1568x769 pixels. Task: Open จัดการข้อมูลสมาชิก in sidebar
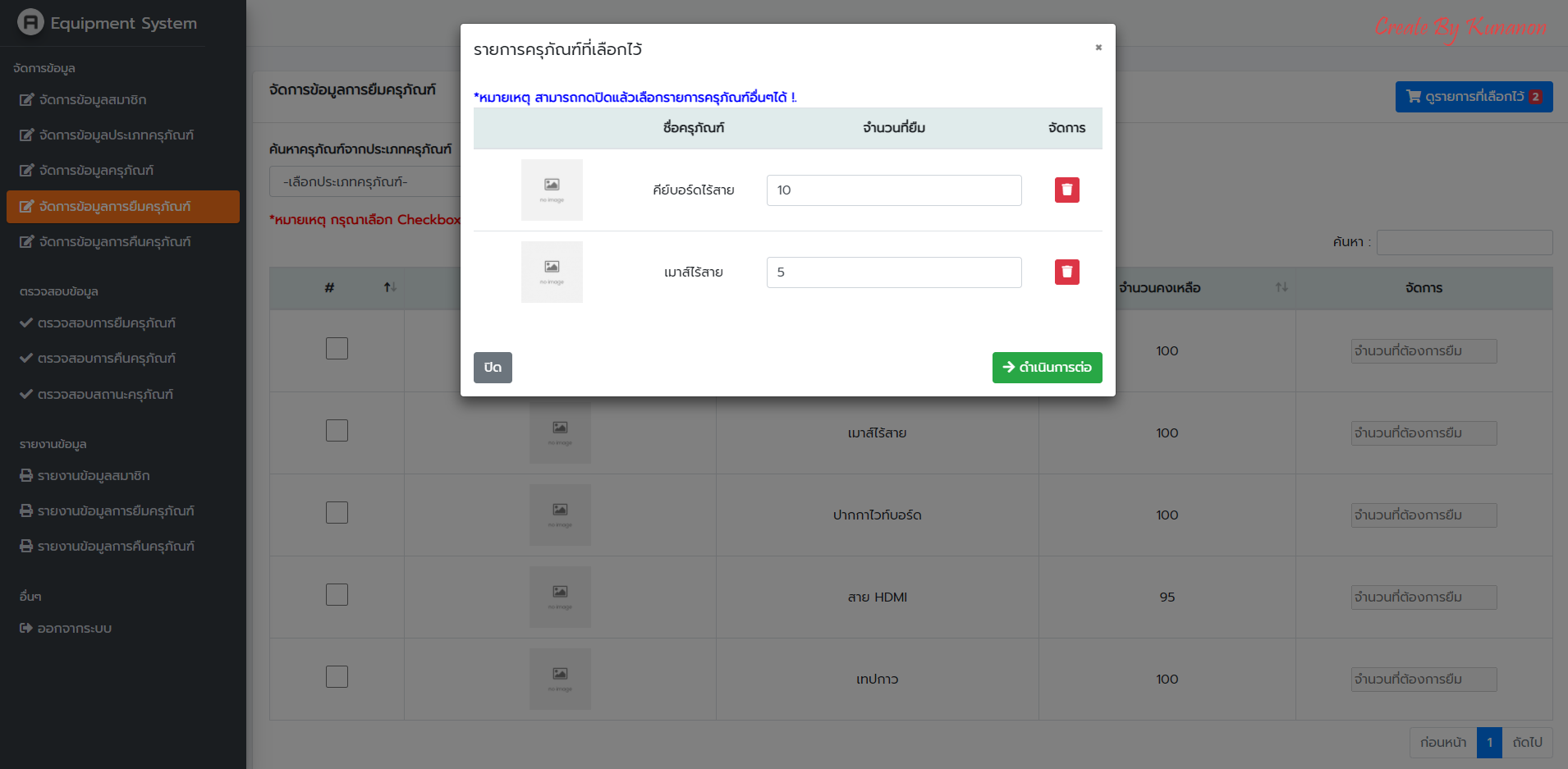coord(92,100)
